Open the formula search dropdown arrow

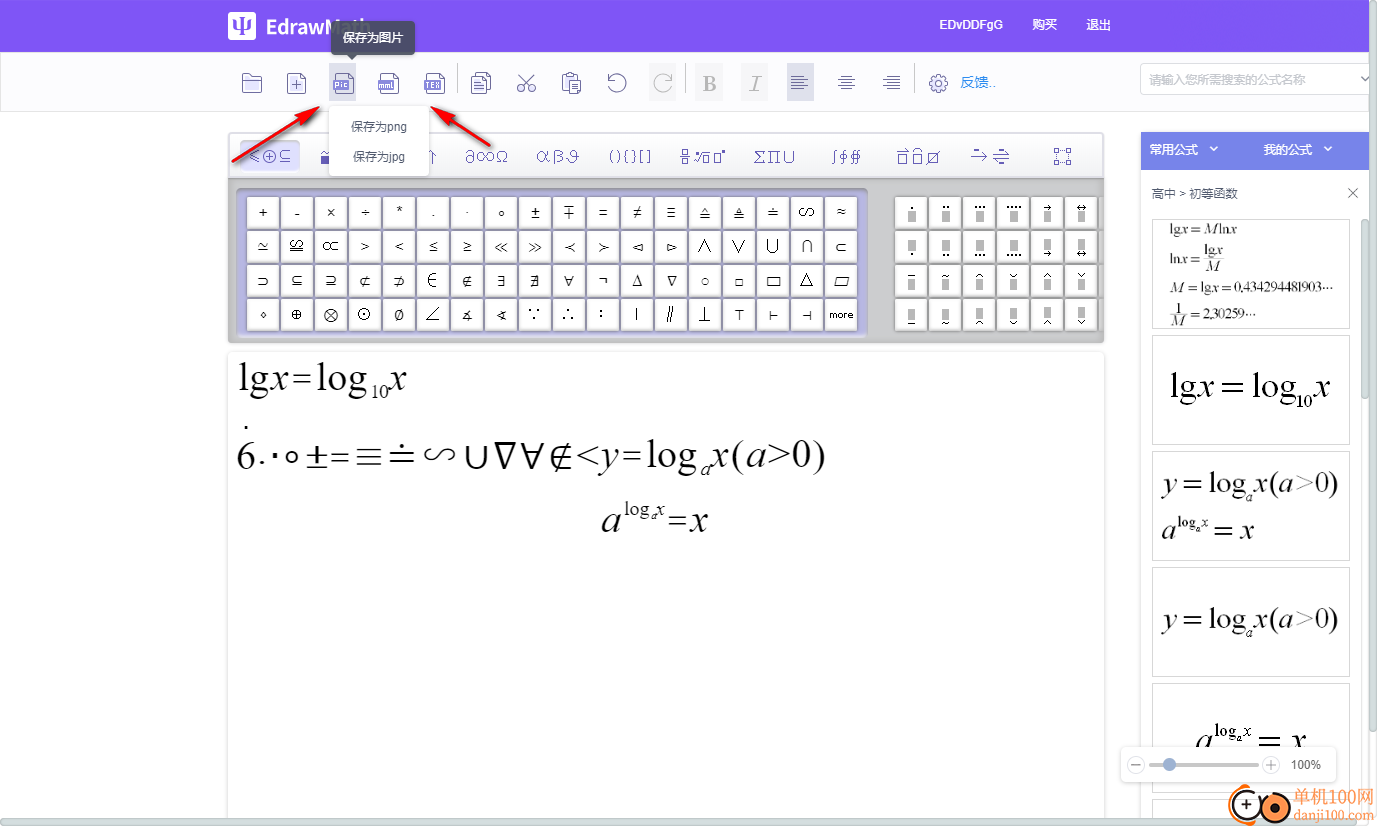point(1365,79)
